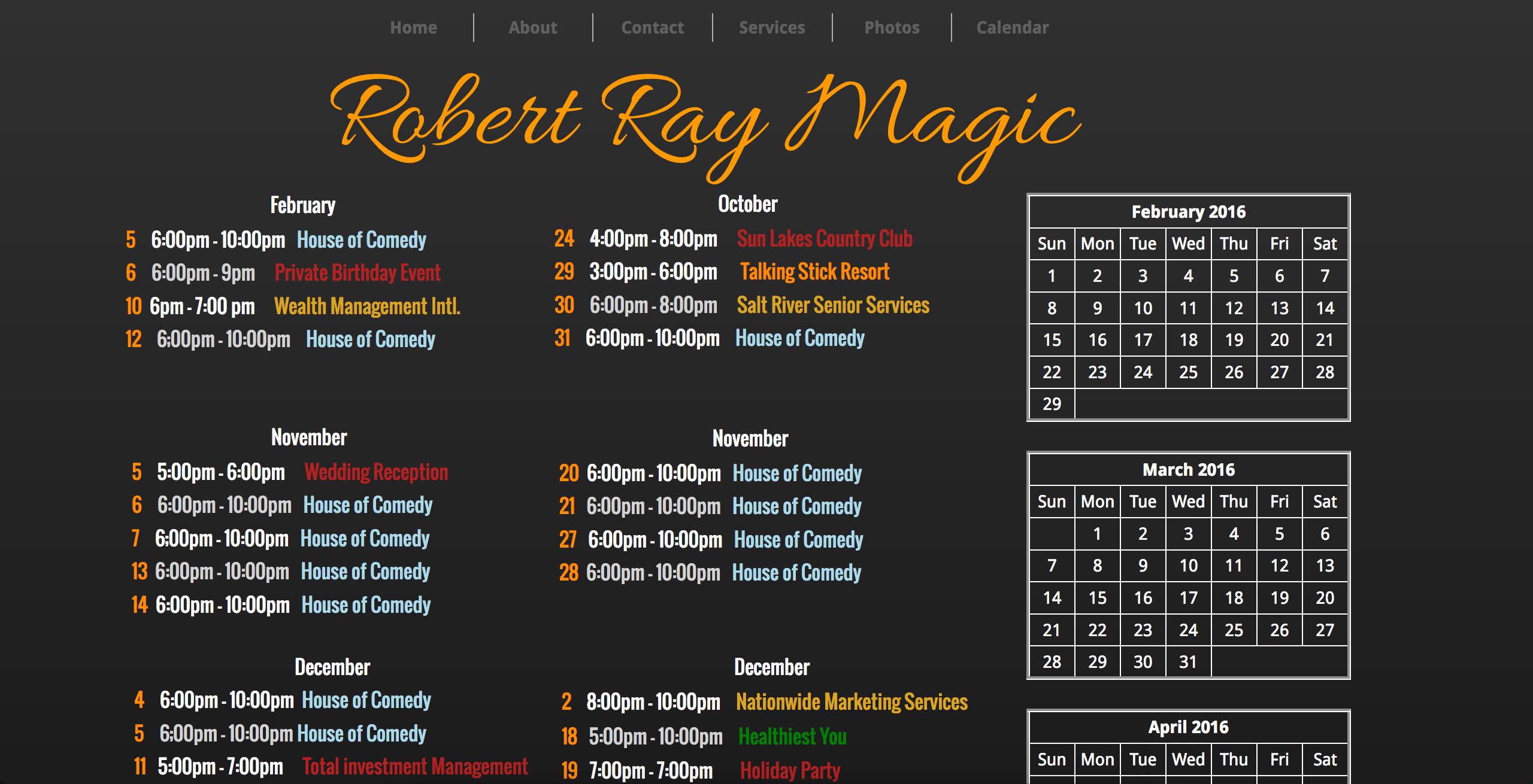This screenshot has width=1533, height=784.
Task: Open the Contact page
Action: 652,28
